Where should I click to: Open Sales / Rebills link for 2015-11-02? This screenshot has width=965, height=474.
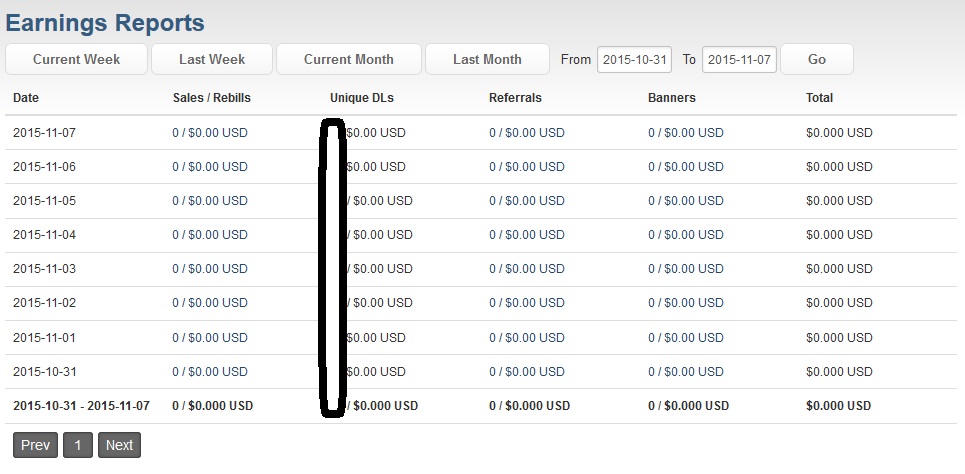[x=209, y=303]
